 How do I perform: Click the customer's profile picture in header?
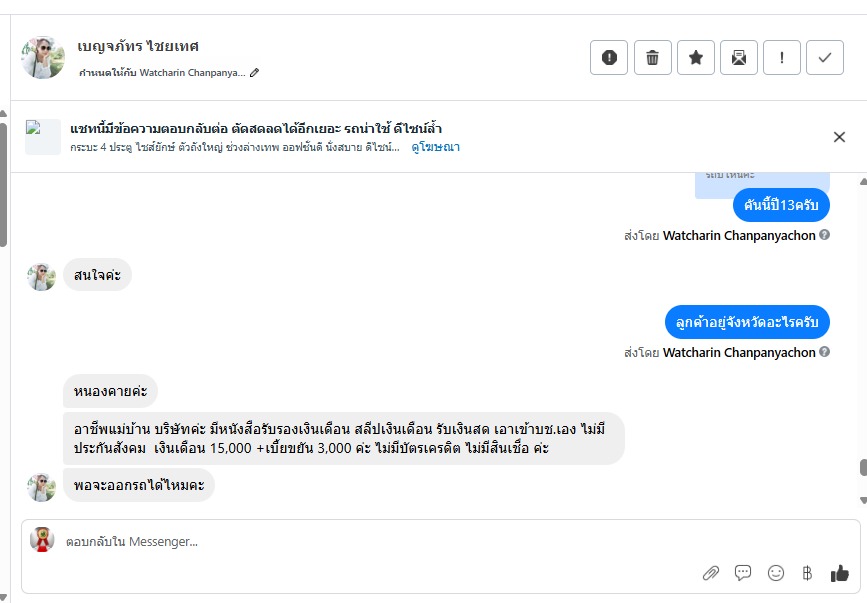coord(43,57)
